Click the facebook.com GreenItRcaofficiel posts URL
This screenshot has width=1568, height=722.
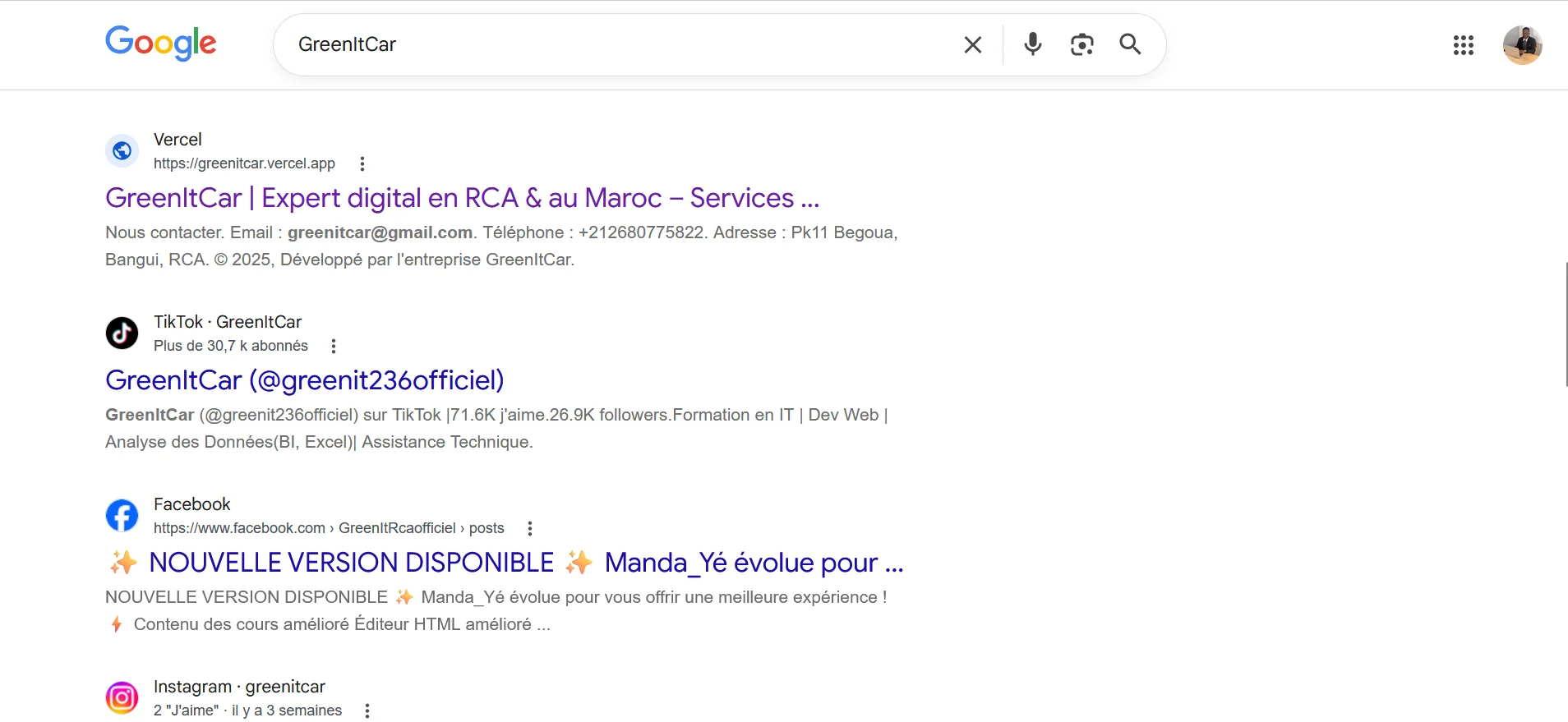coord(329,528)
